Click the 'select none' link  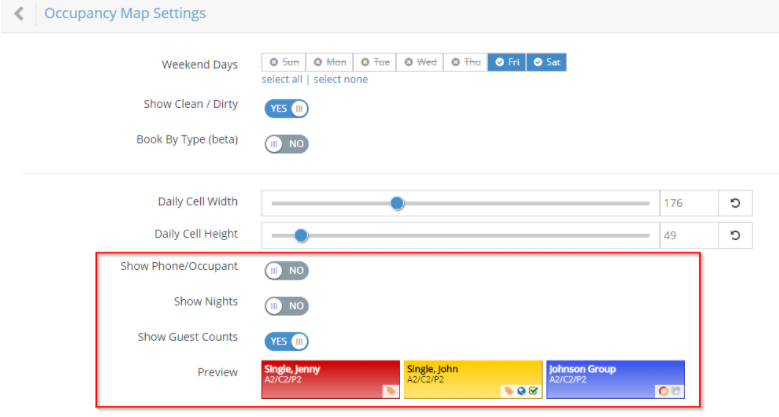coord(340,80)
